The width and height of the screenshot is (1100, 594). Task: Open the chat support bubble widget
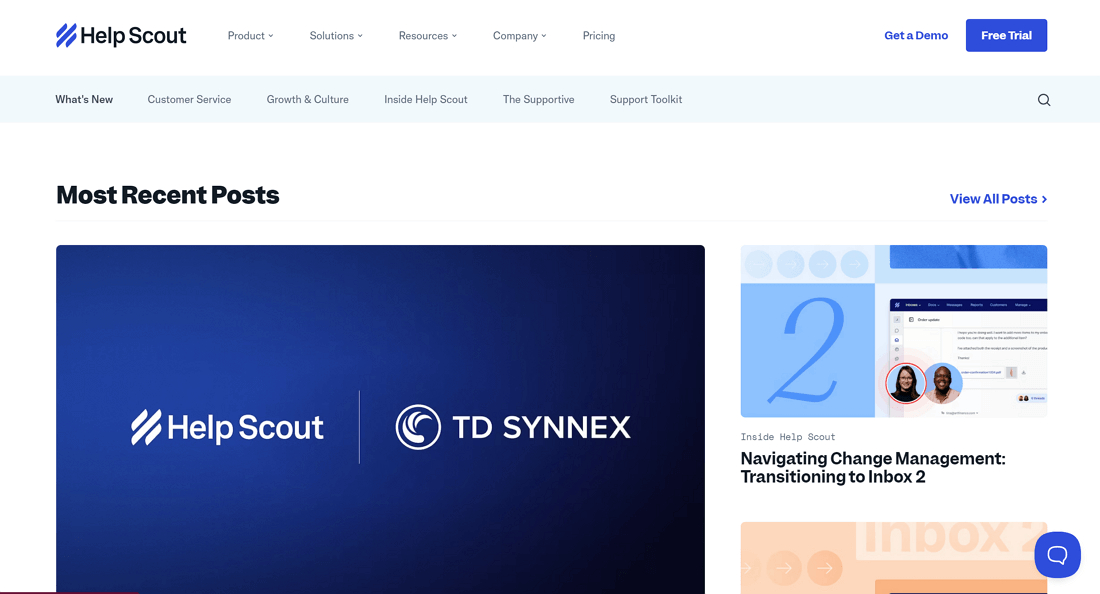(x=1057, y=555)
